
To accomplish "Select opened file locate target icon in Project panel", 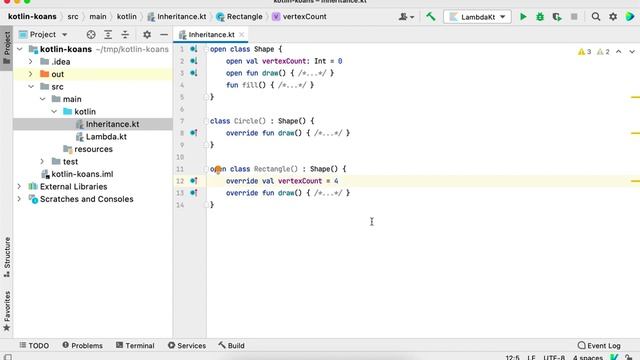I will pos(91,35).
